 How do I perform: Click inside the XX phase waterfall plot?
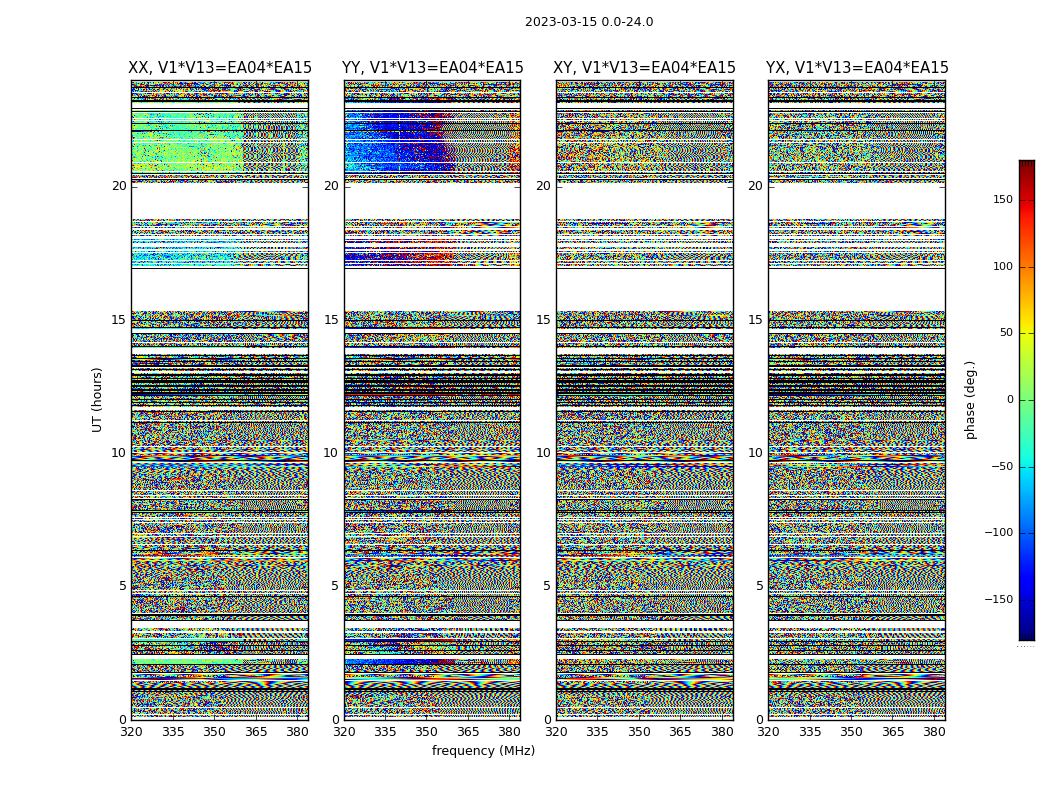click(x=220, y=400)
